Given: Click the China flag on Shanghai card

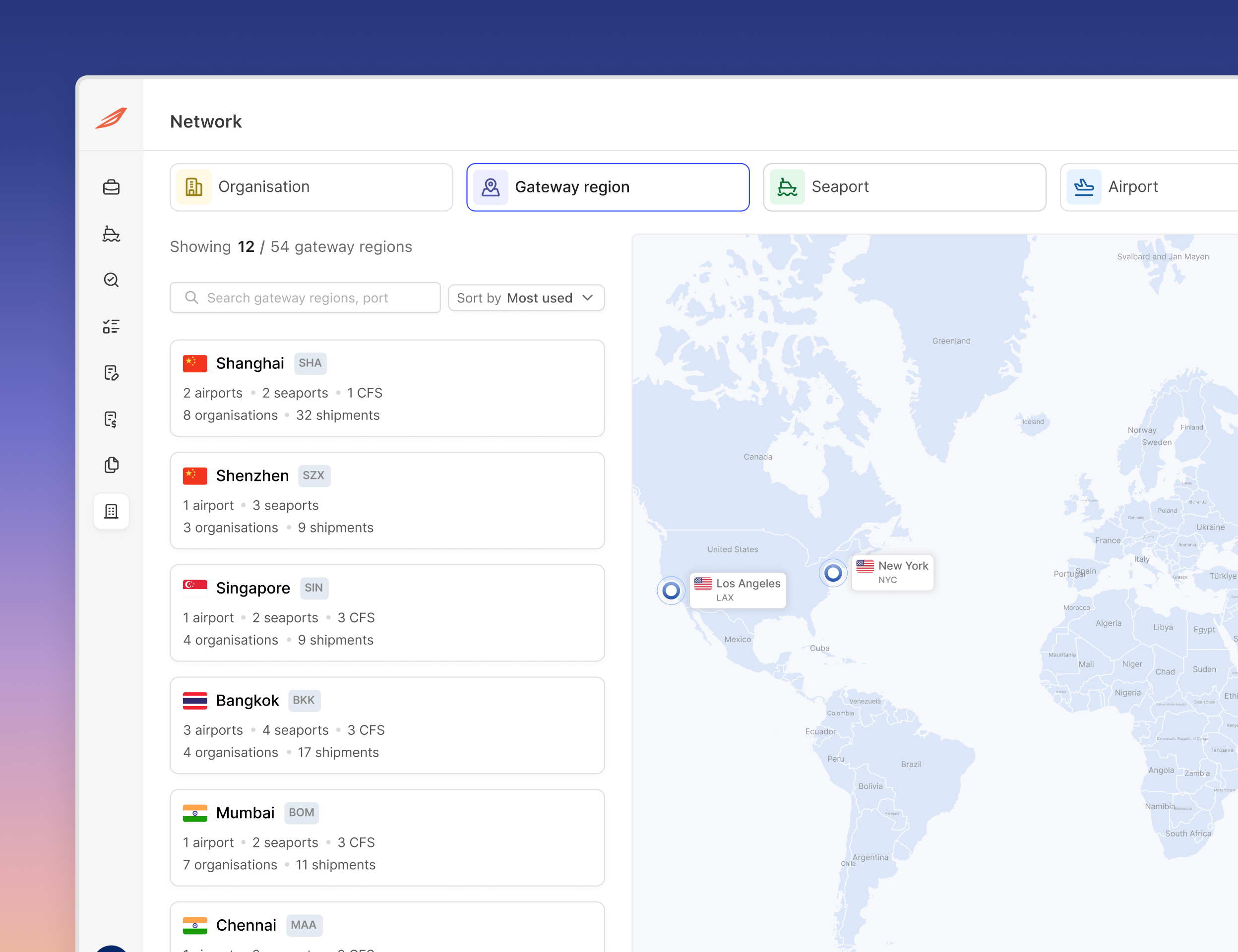Looking at the screenshot, I should (x=195, y=363).
